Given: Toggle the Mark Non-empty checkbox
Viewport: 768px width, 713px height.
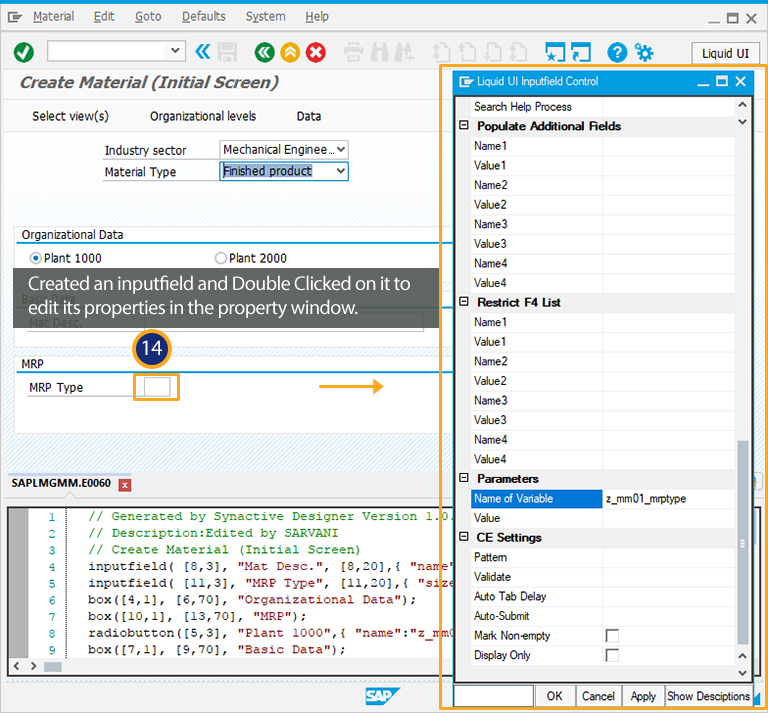Looking at the screenshot, I should [x=612, y=636].
